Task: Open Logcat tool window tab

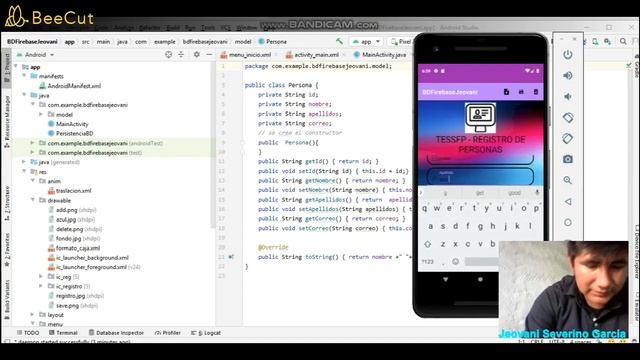Action: pos(206,333)
